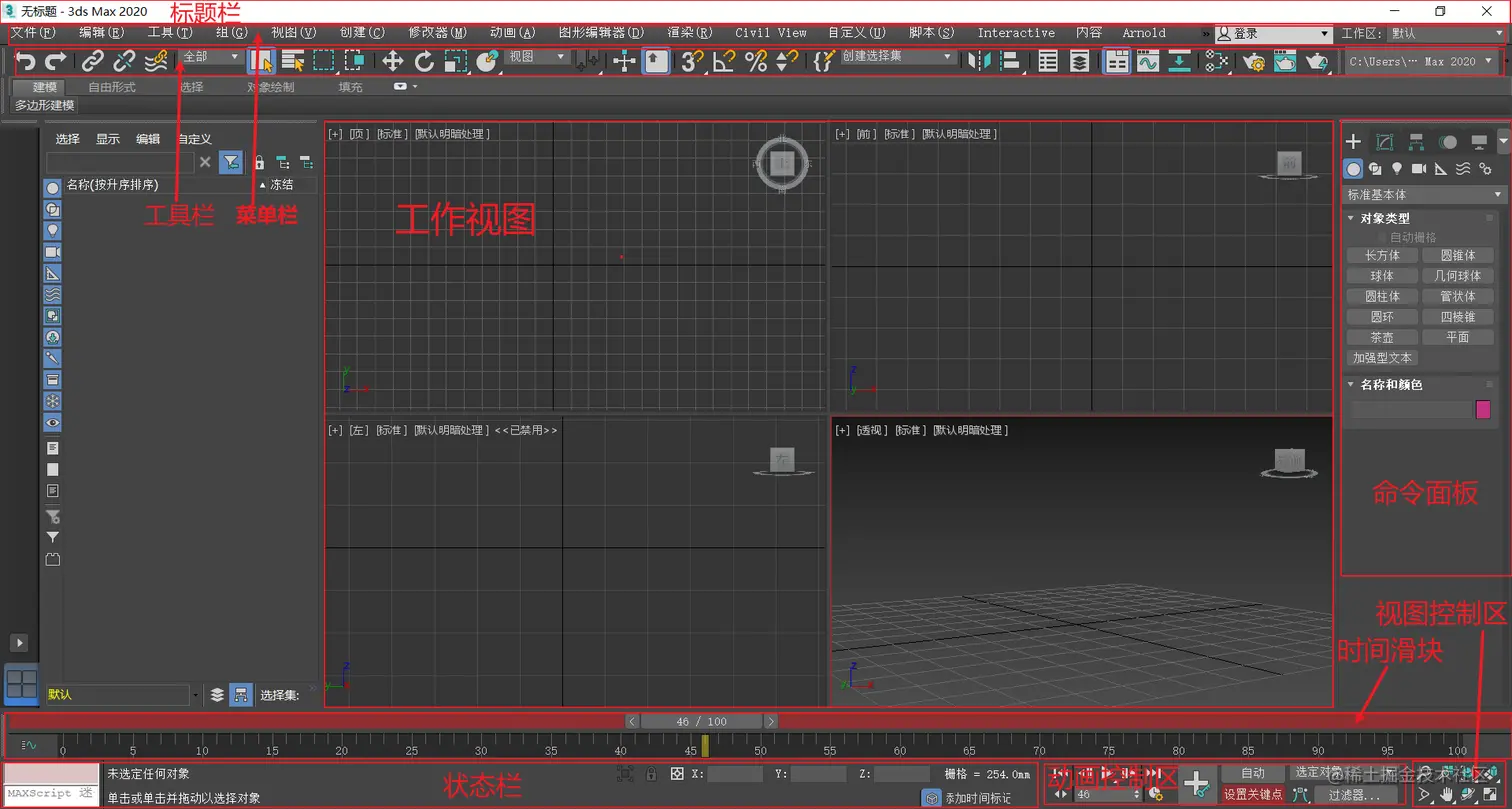Toggle the Percent Snap button
The height and width of the screenshot is (809, 1512).
click(x=756, y=62)
